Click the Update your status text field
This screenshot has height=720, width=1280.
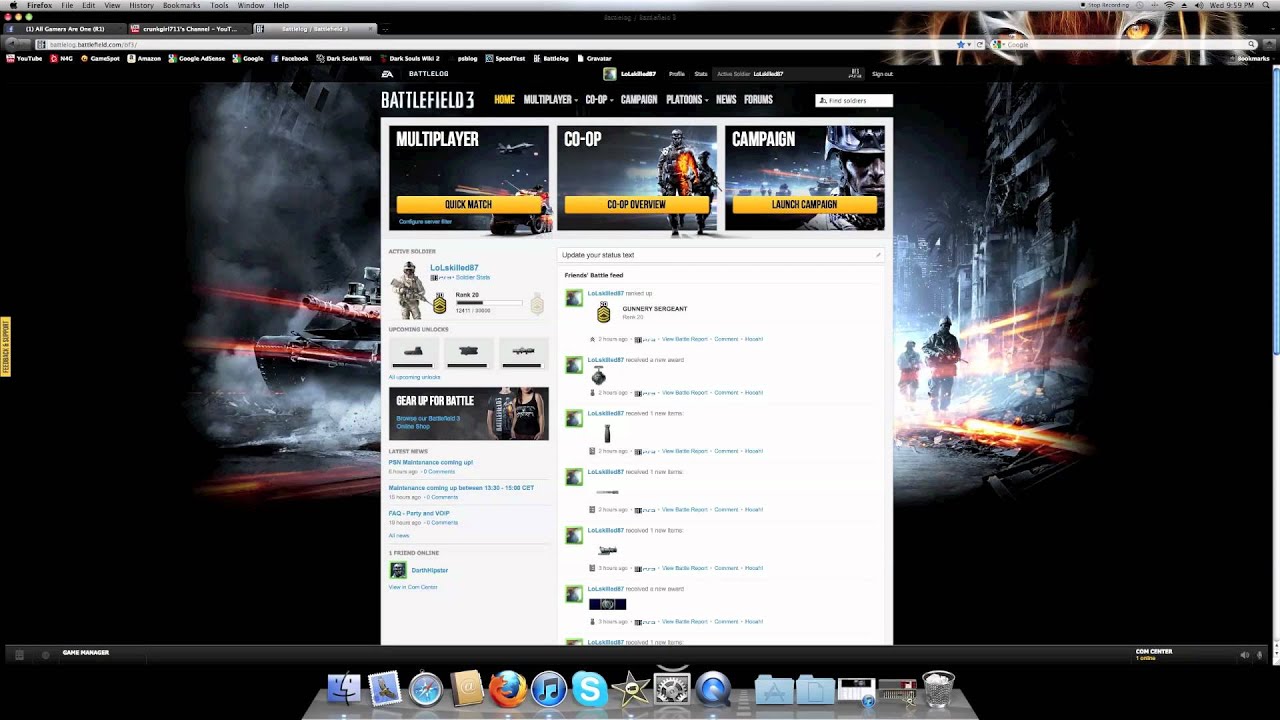(720, 255)
